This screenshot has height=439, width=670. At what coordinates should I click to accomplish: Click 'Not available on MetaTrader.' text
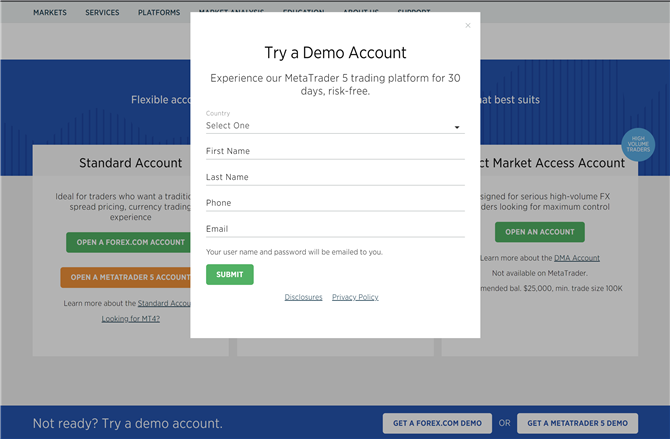pyautogui.click(x=540, y=273)
